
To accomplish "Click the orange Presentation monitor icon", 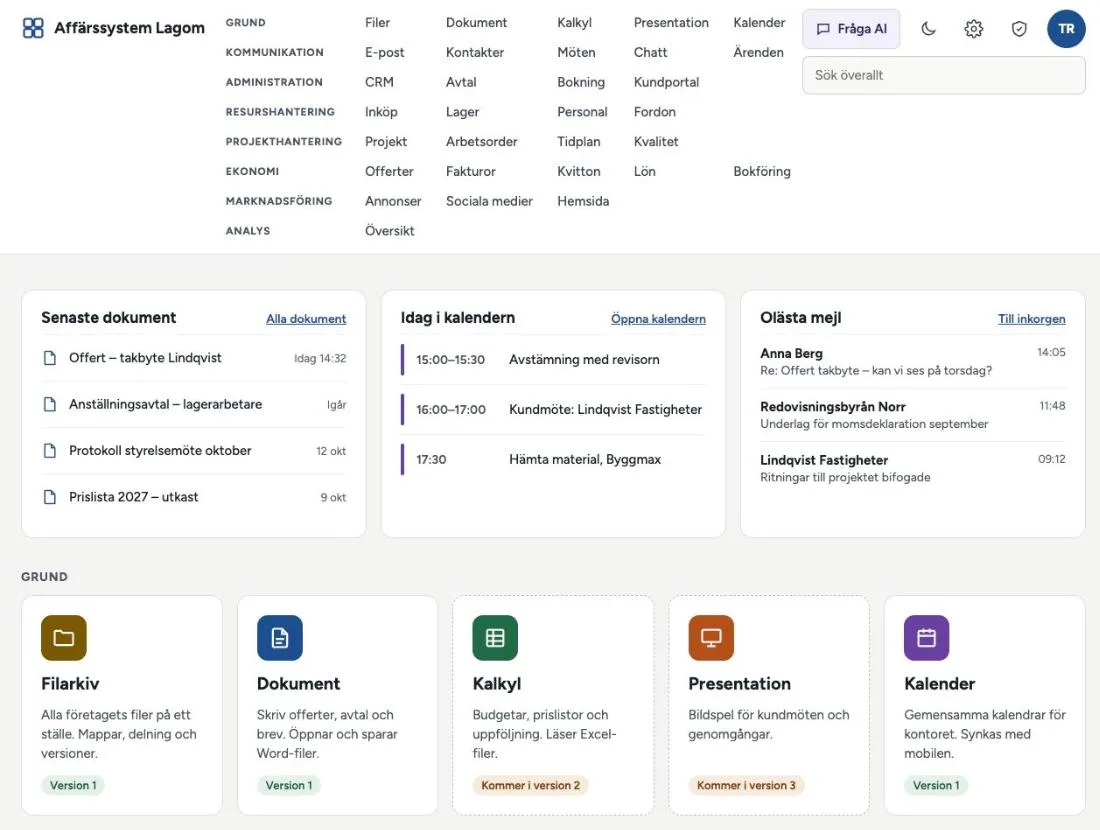I will click(711, 638).
